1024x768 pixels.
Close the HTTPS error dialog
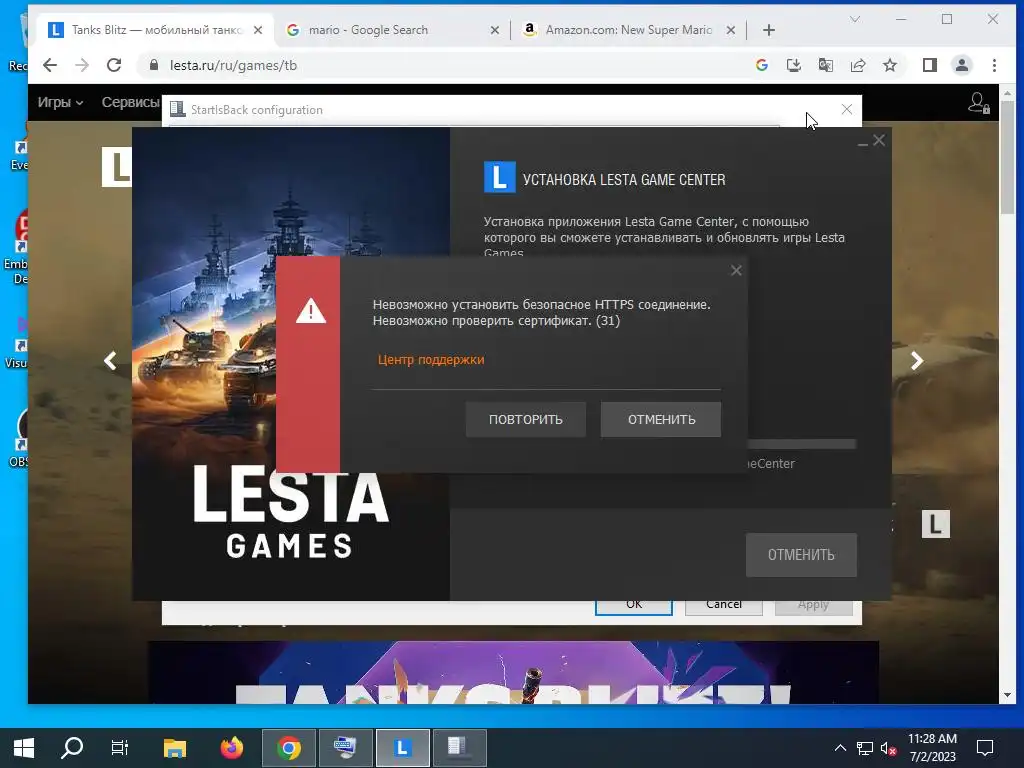[x=736, y=270]
